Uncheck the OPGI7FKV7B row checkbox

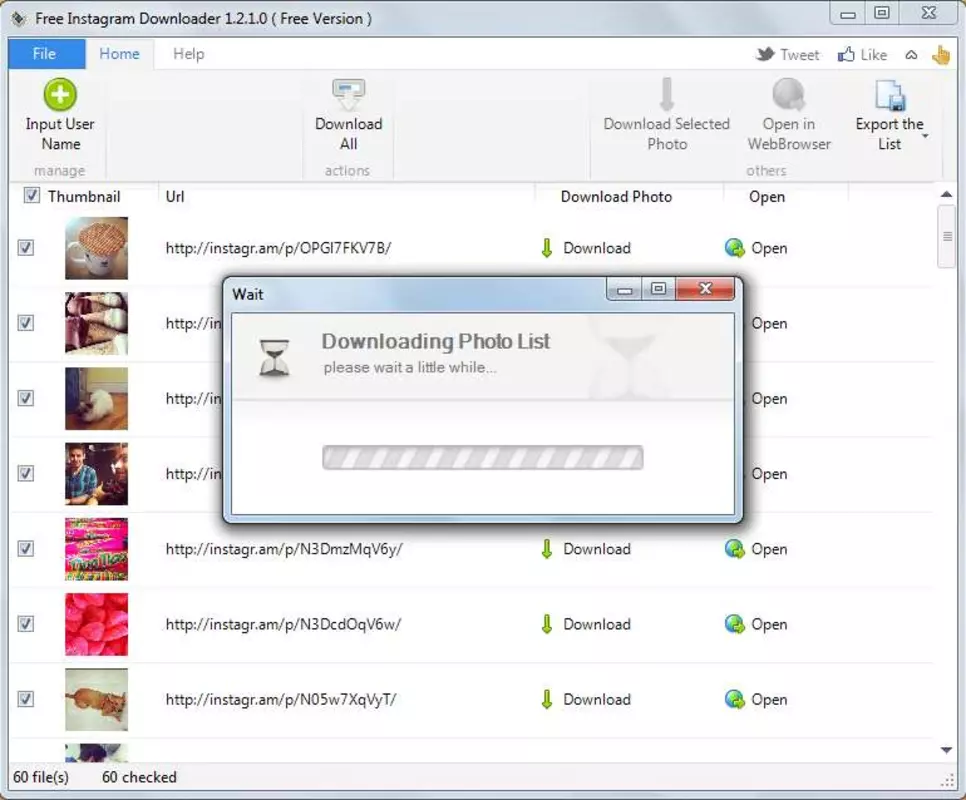pos(25,248)
